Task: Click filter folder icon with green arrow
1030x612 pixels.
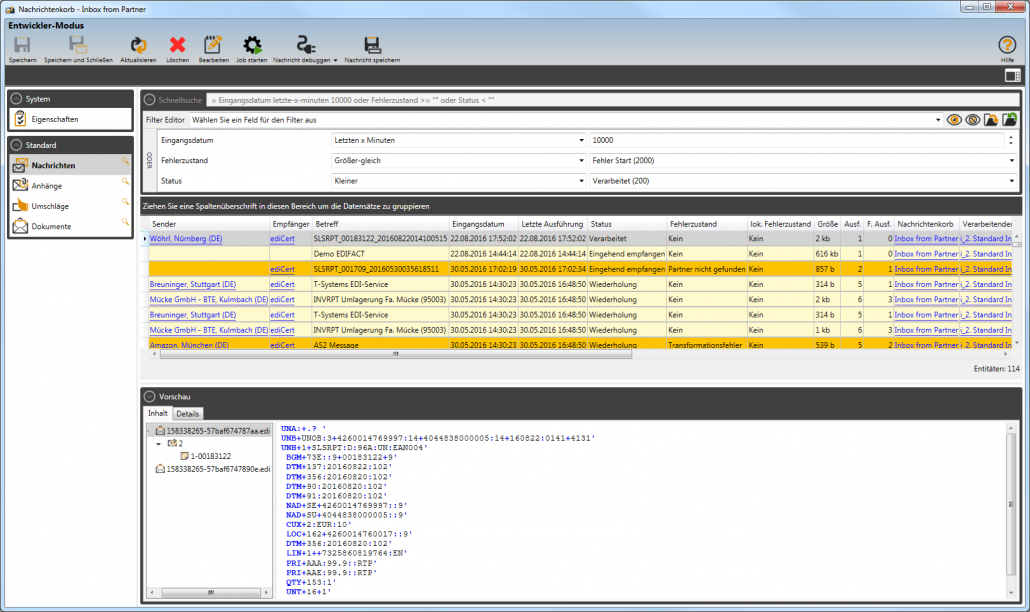Action: pyautogui.click(x=1010, y=120)
